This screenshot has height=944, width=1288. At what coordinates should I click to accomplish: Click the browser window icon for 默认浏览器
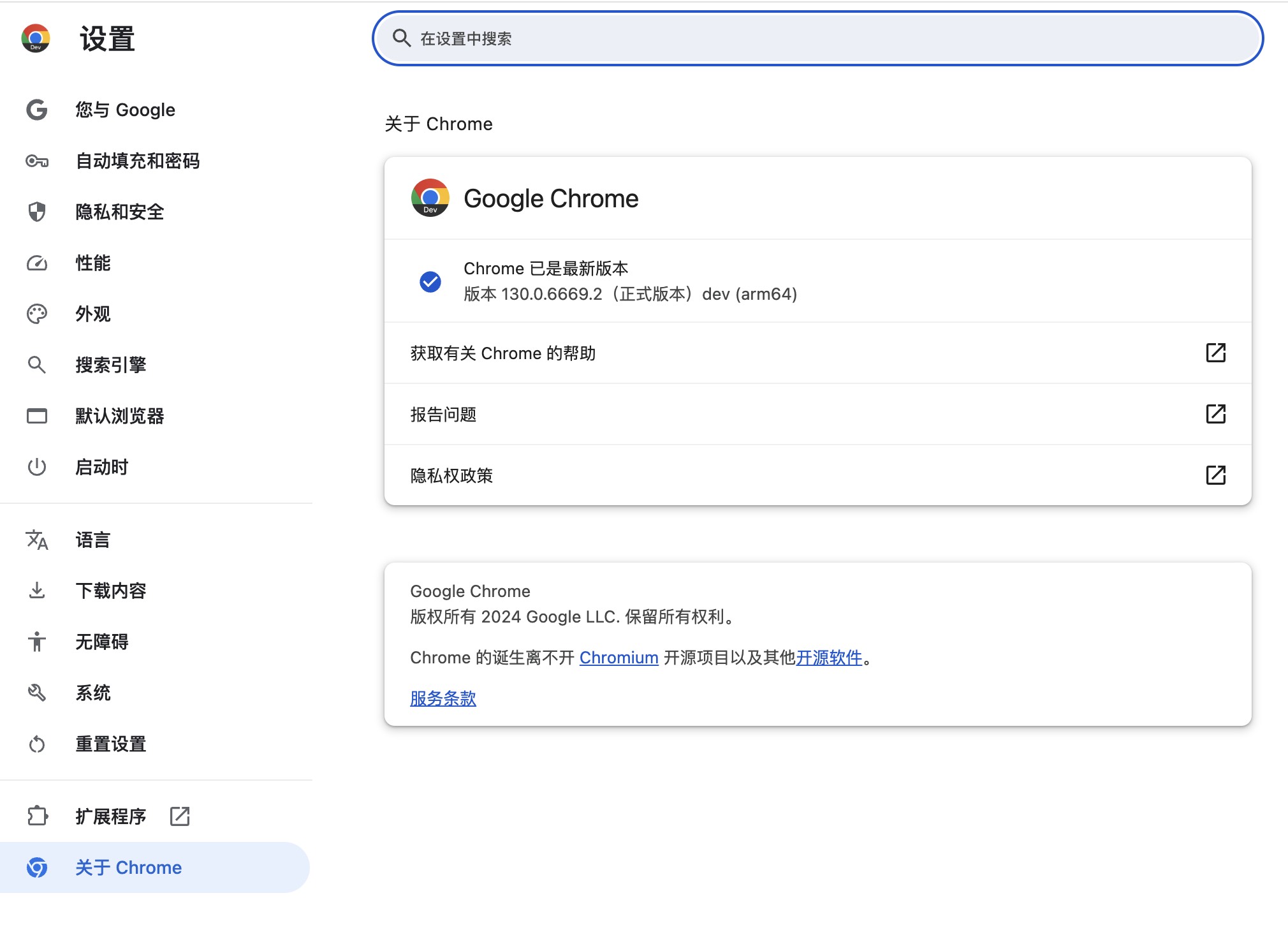pyautogui.click(x=37, y=416)
